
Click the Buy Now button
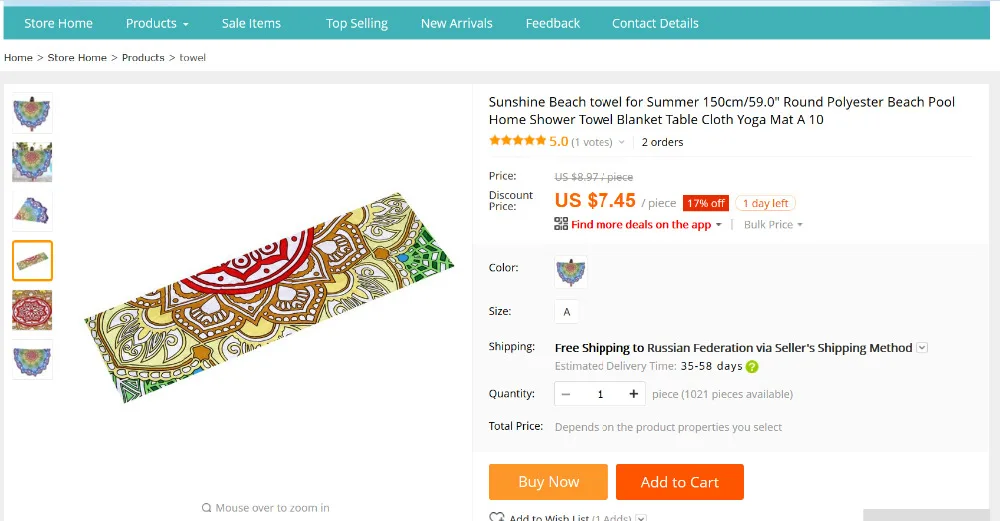[548, 482]
